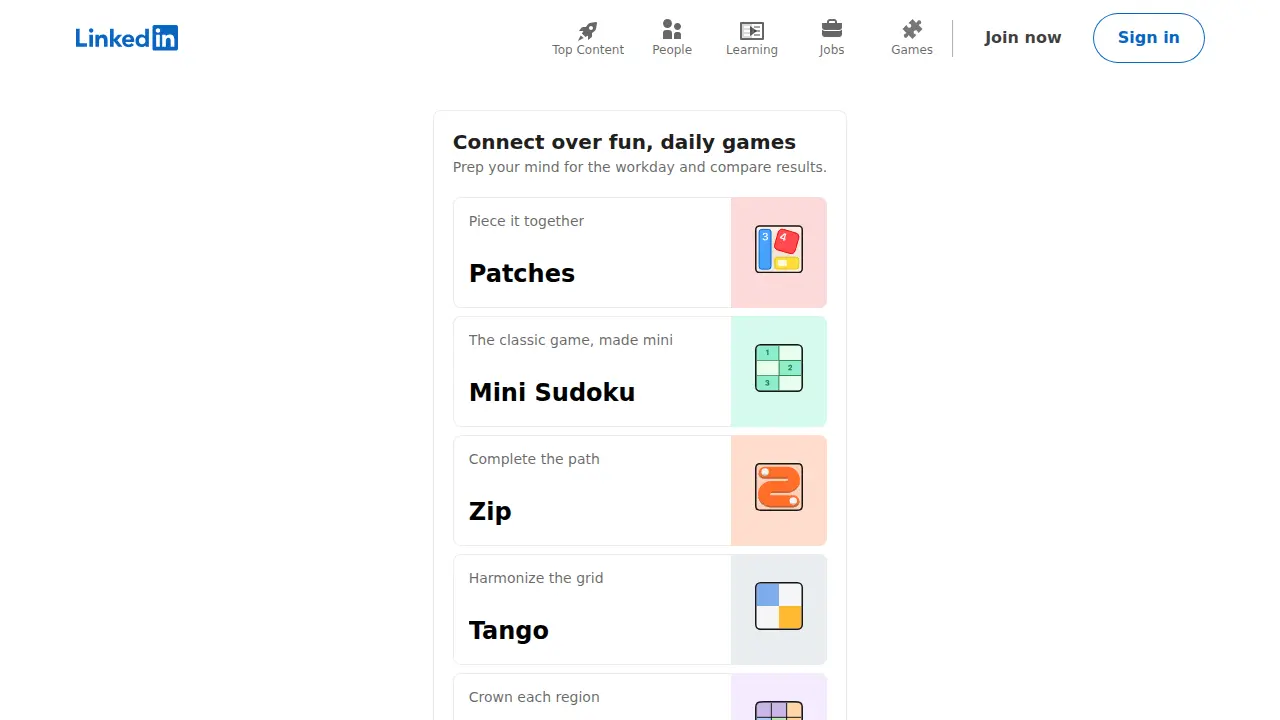Select the Jobs nav label
The height and width of the screenshot is (720, 1280).
click(x=832, y=50)
